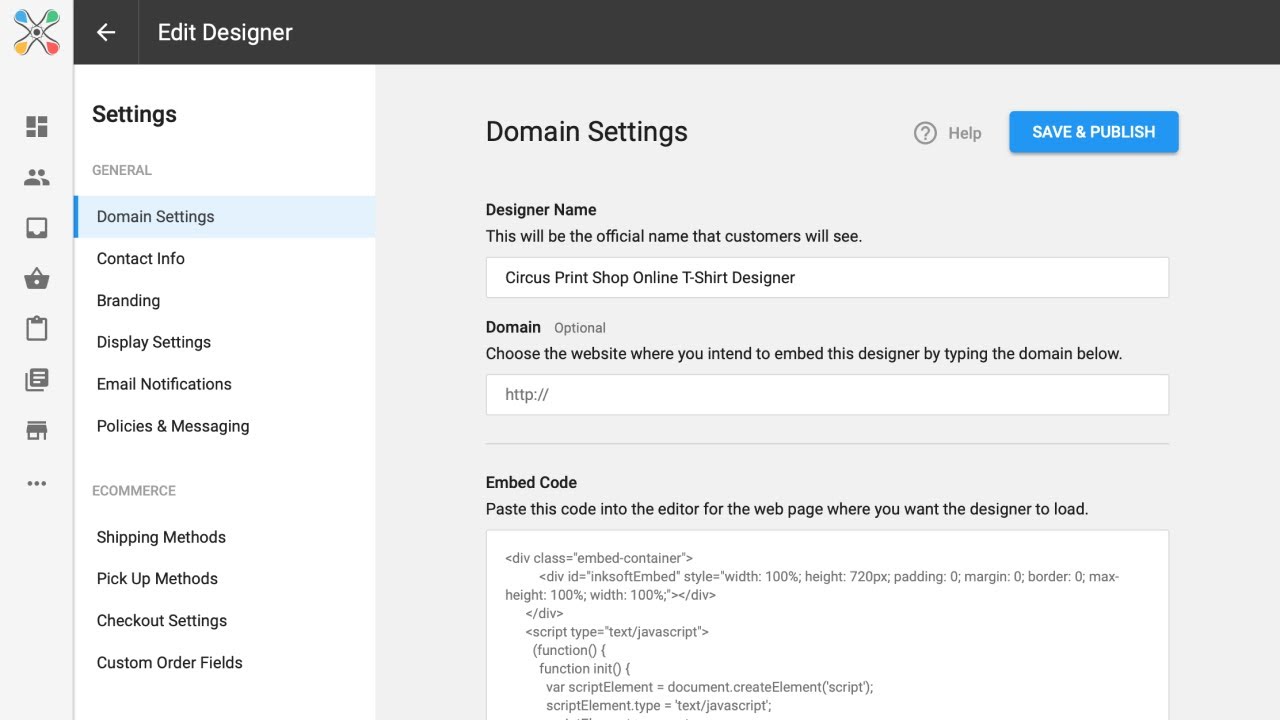Open the inbox tray icon
Image resolution: width=1280 pixels, height=720 pixels.
click(37, 228)
